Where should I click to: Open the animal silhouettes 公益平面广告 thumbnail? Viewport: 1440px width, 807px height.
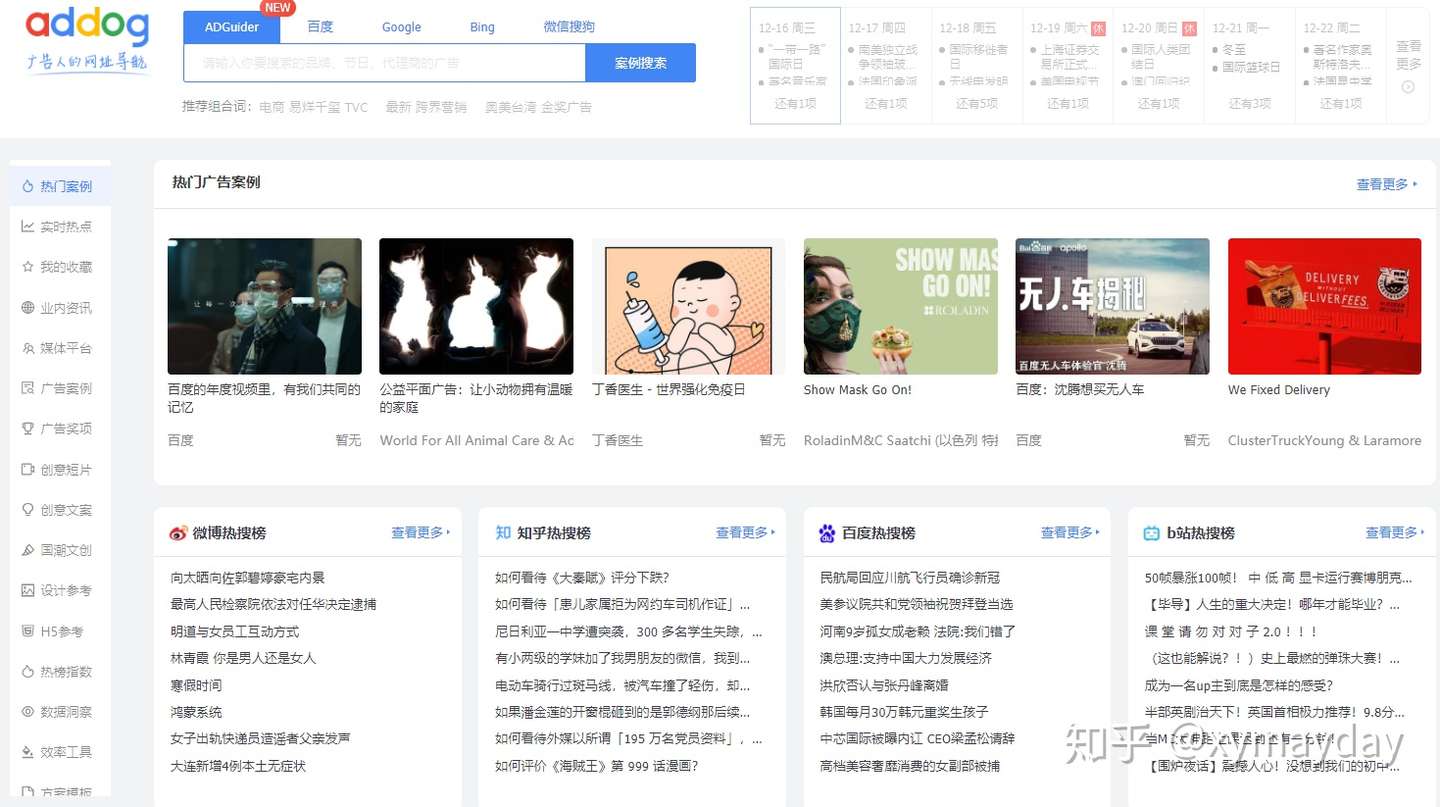(477, 306)
